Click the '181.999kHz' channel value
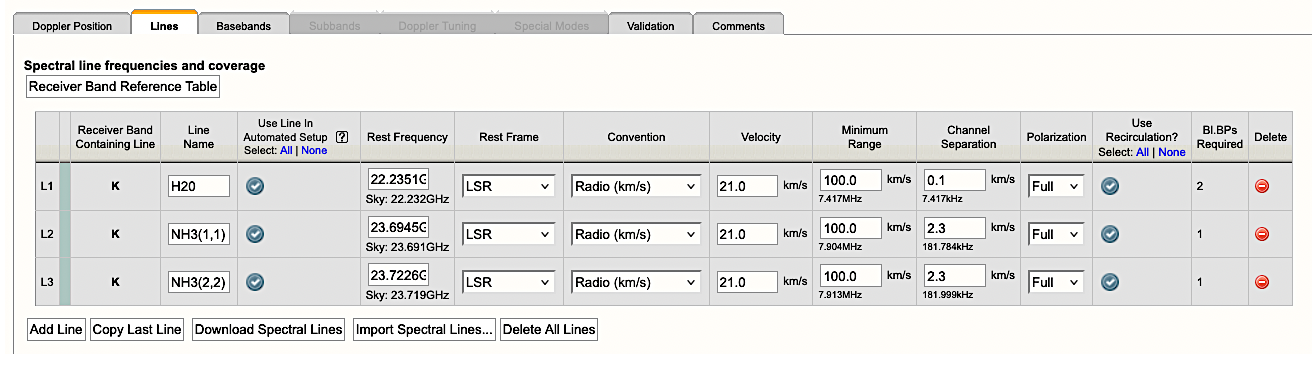Image resolution: width=1312 pixels, height=368 pixels. point(950,295)
